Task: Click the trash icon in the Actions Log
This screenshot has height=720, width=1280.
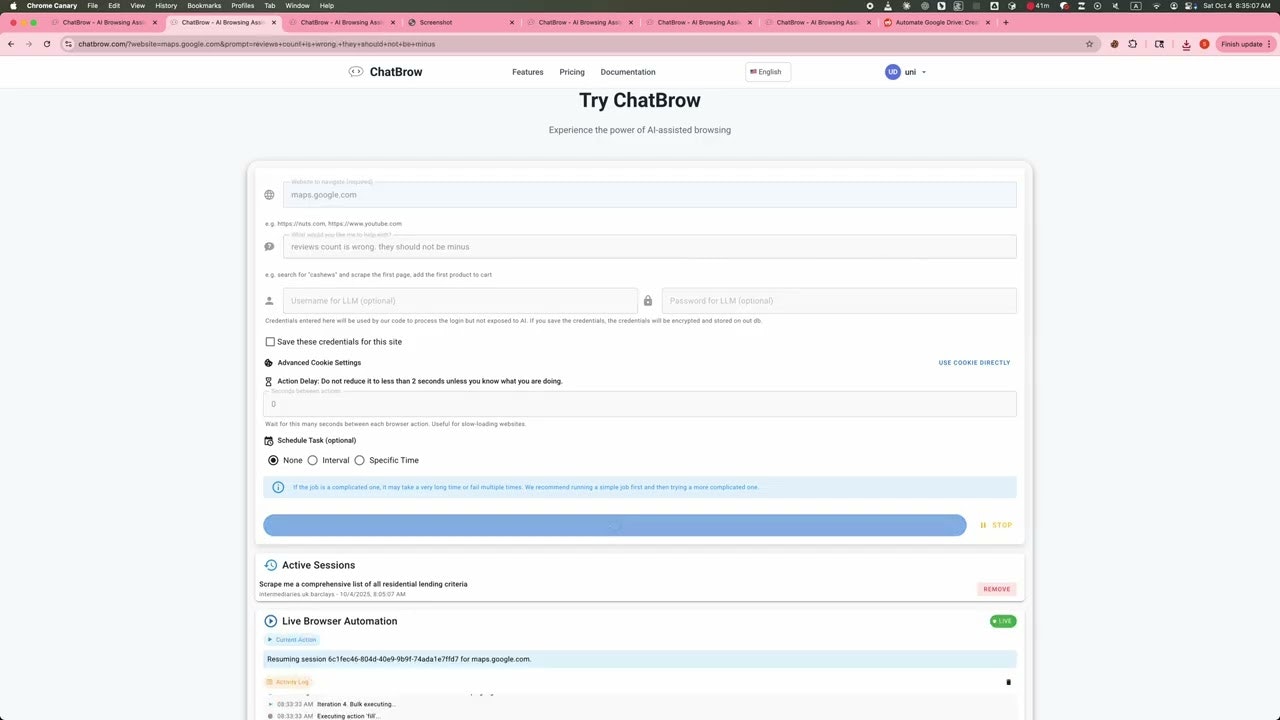Action: click(1008, 682)
